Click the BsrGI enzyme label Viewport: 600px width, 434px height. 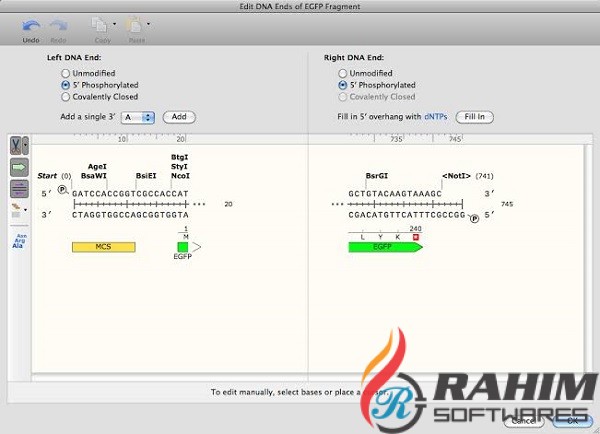[377, 176]
